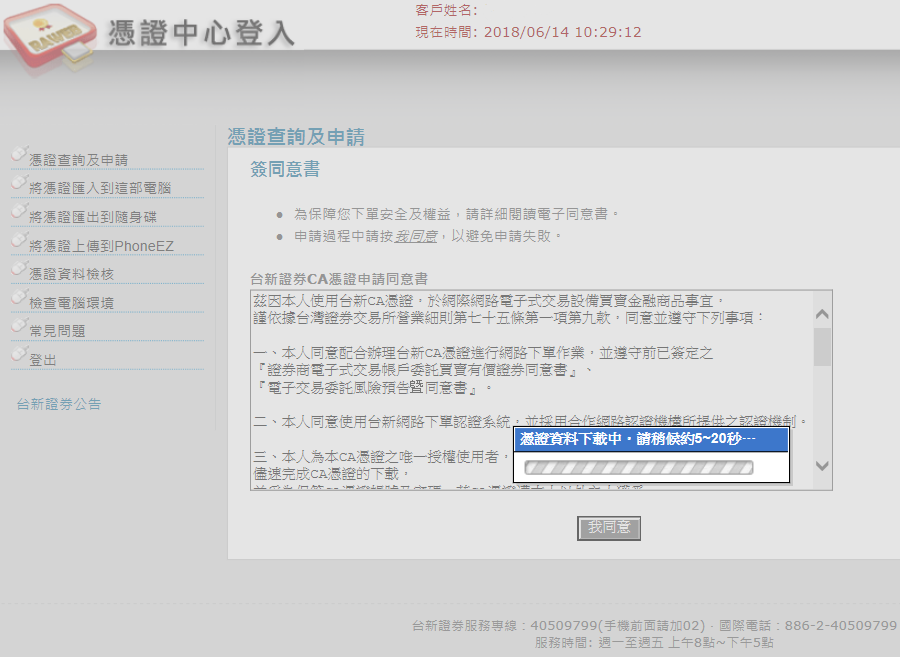Open 常見問題 page
The image size is (900, 657).
pyautogui.click(x=57, y=331)
